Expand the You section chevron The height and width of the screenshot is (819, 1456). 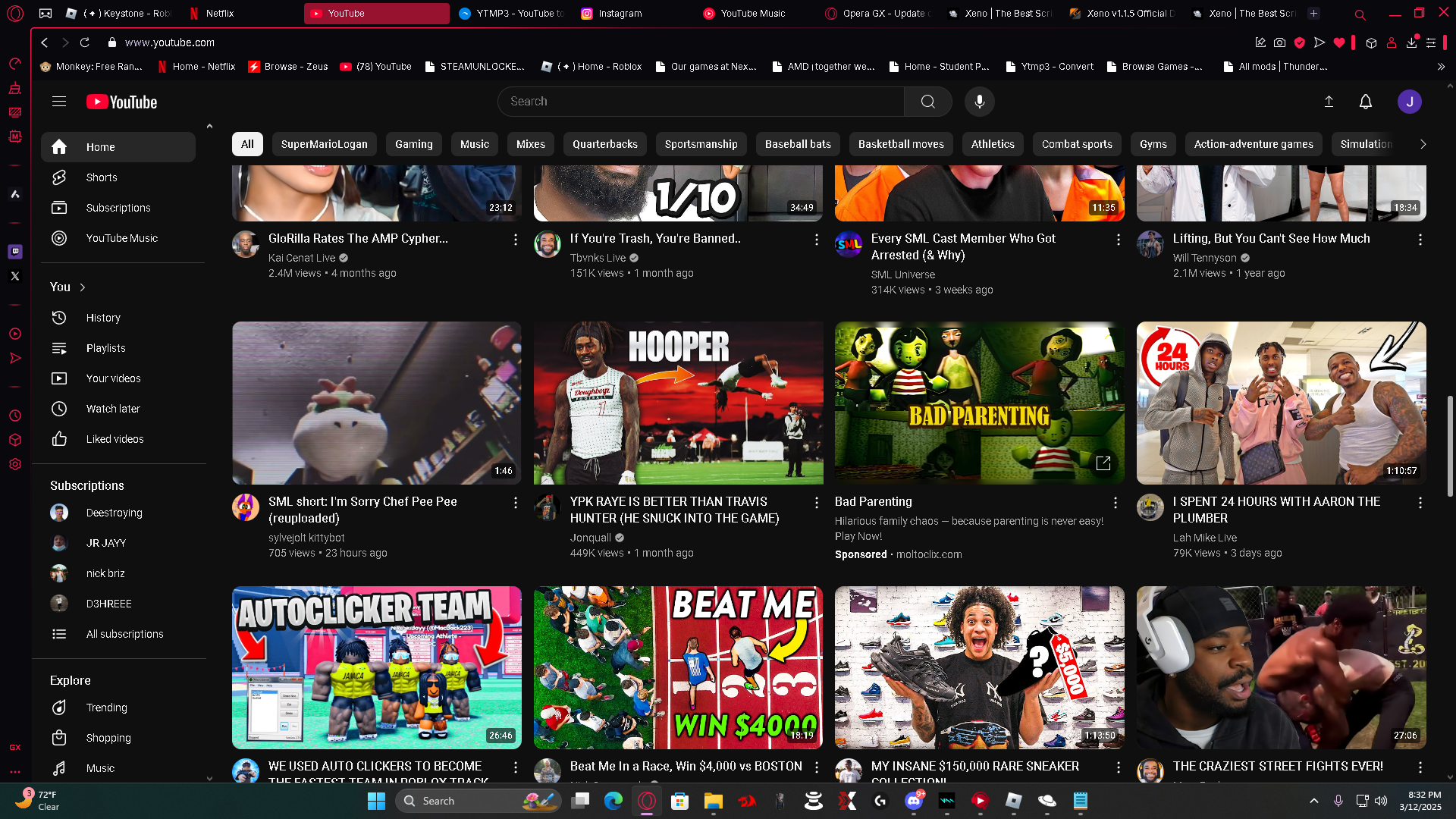(83, 287)
